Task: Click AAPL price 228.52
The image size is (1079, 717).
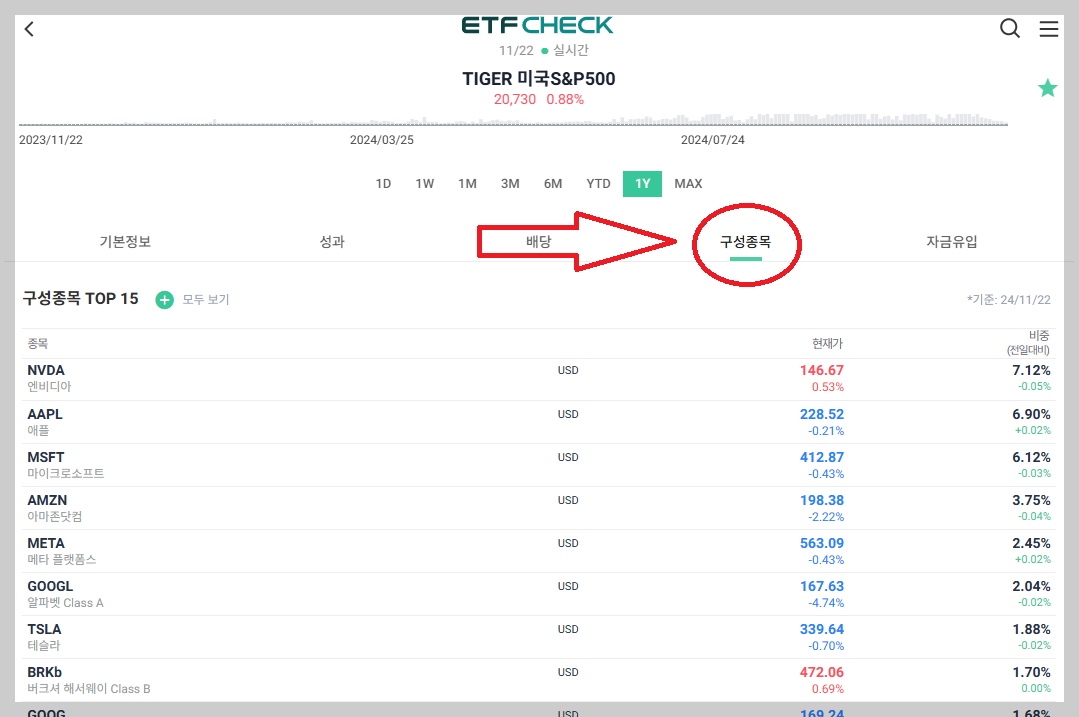Action: 822,414
